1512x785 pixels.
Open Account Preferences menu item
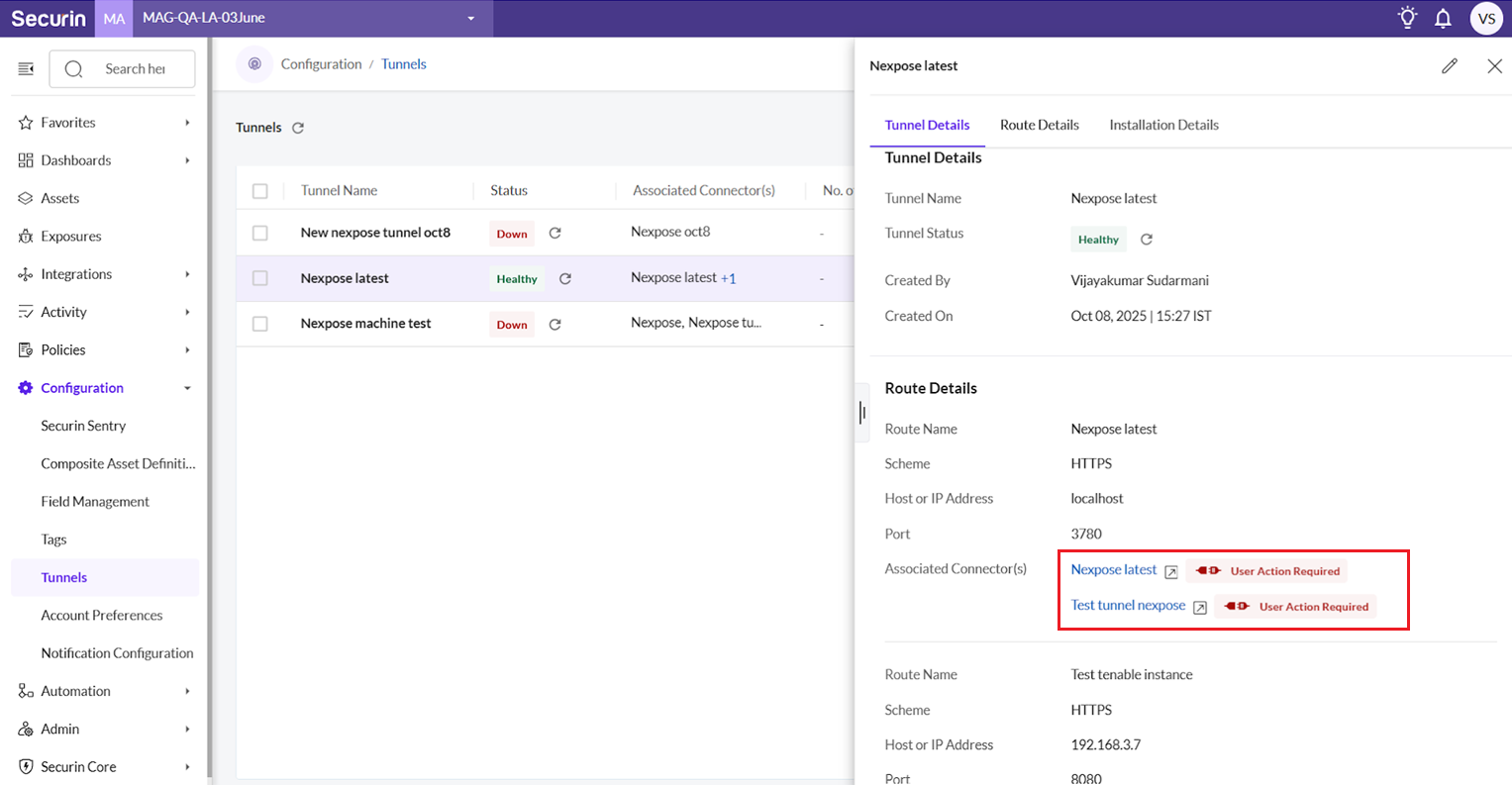[x=101, y=616]
